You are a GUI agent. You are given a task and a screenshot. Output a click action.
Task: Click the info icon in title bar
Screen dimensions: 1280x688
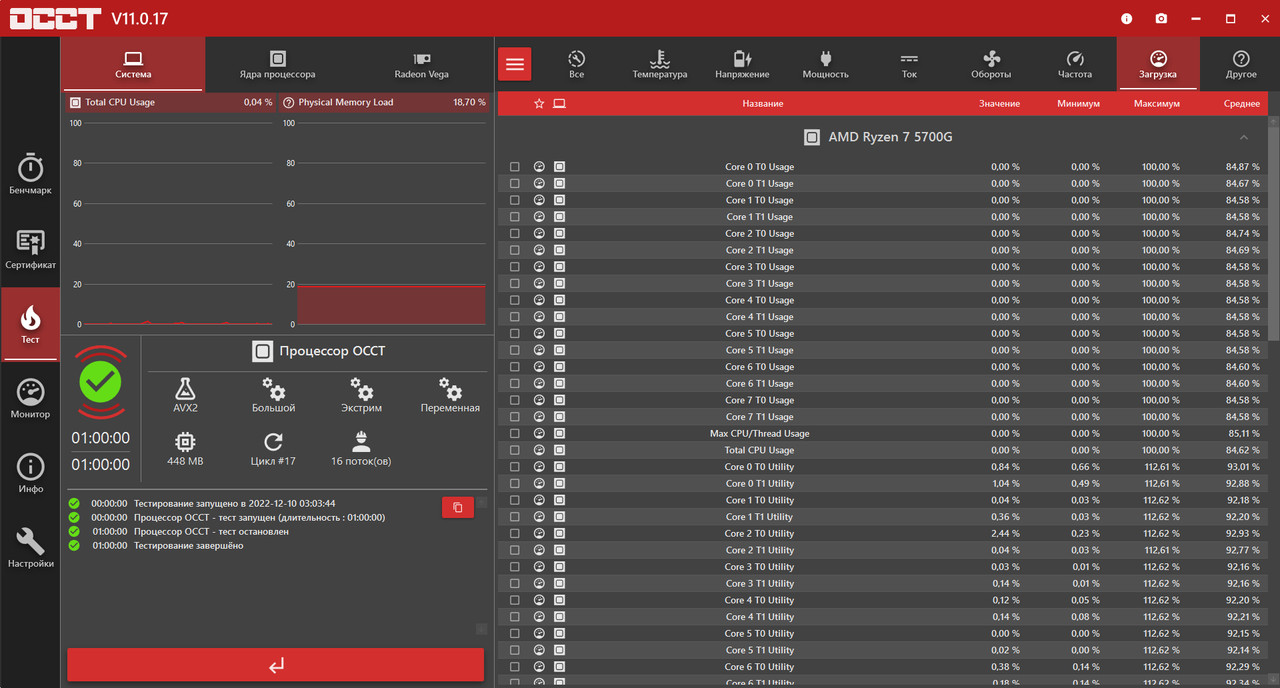[x=1127, y=18]
